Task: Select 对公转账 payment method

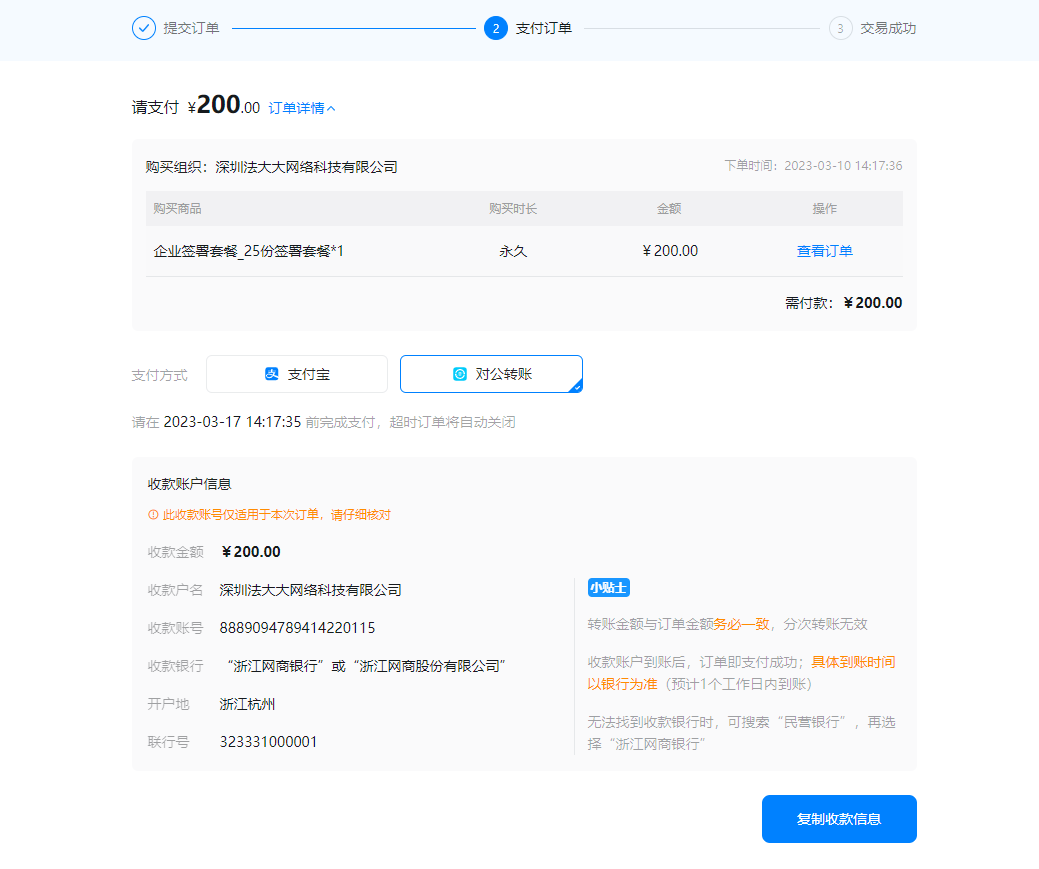Action: [x=491, y=374]
